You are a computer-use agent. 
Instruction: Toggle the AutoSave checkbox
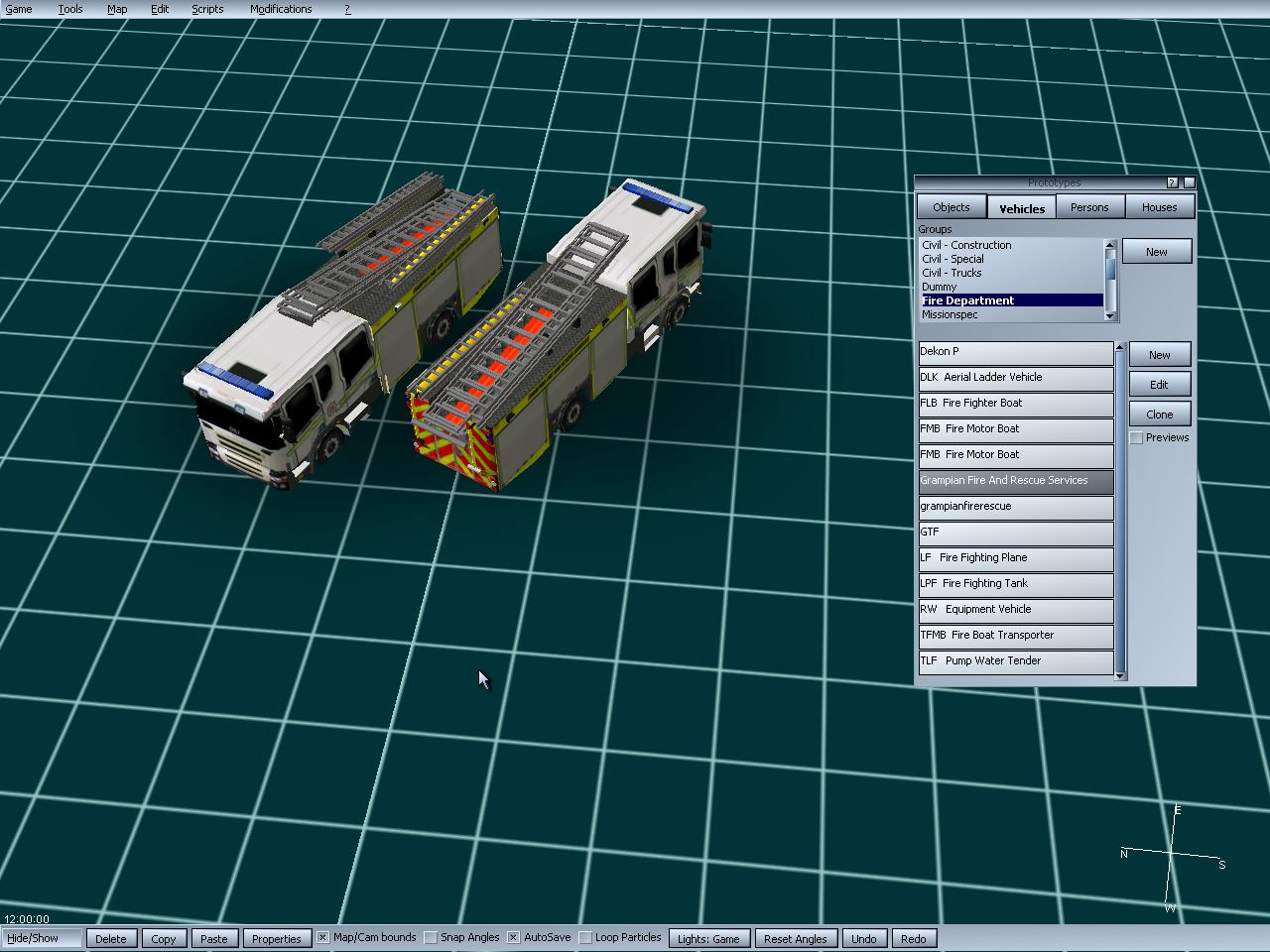pyautogui.click(x=513, y=937)
